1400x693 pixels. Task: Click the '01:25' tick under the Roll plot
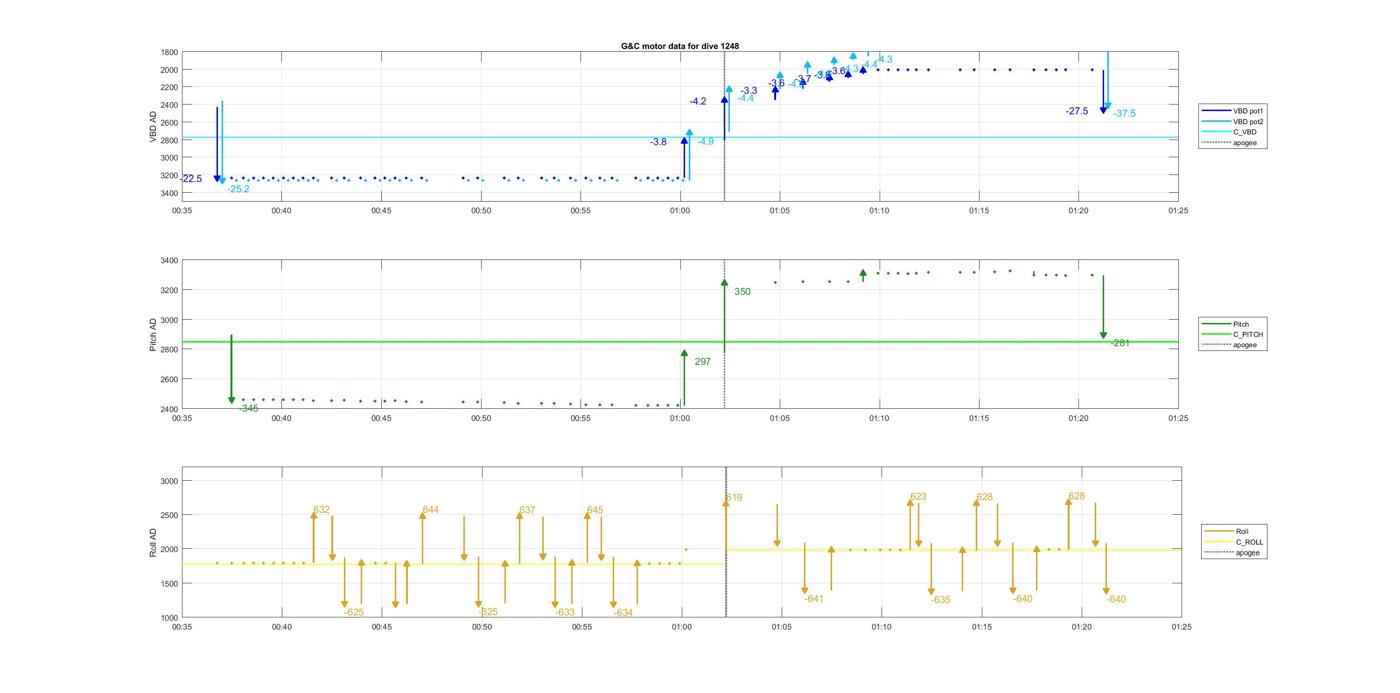tap(1181, 628)
